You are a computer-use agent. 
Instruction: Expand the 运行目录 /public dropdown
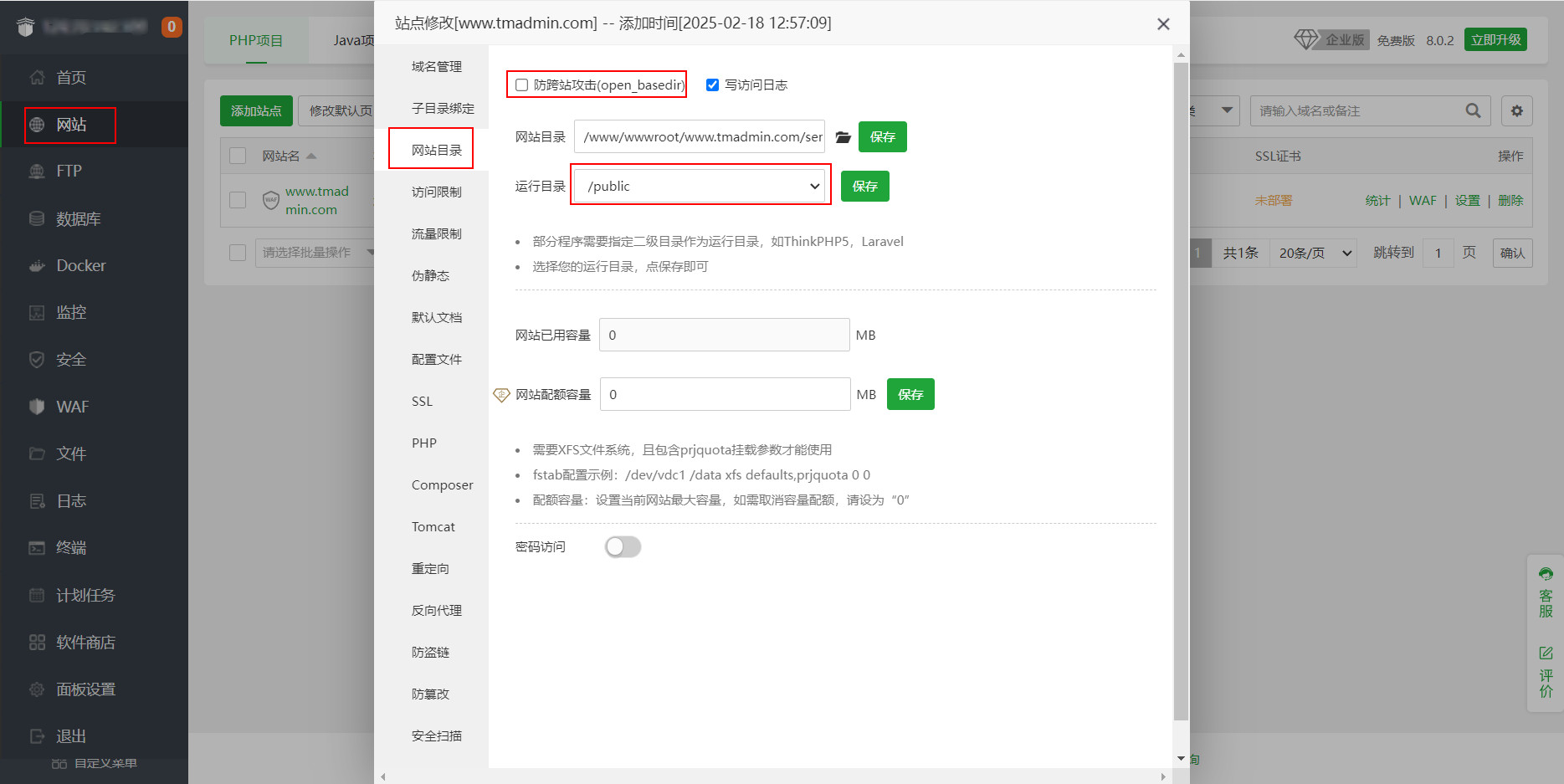701,187
